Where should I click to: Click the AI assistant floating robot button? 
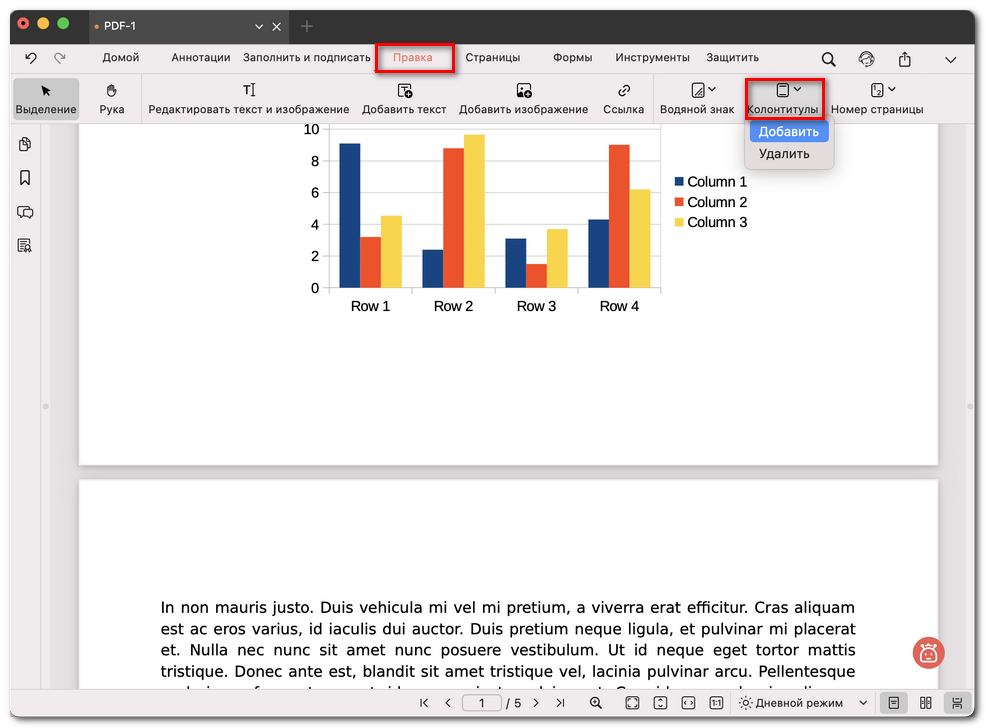point(928,653)
